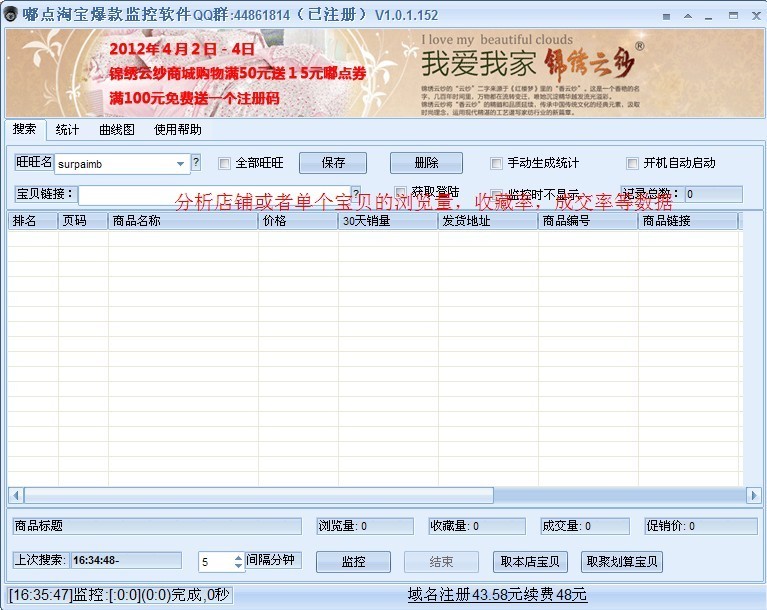Click the 浏览量 value field
Viewport: 767px width, 610px height.
click(365, 526)
